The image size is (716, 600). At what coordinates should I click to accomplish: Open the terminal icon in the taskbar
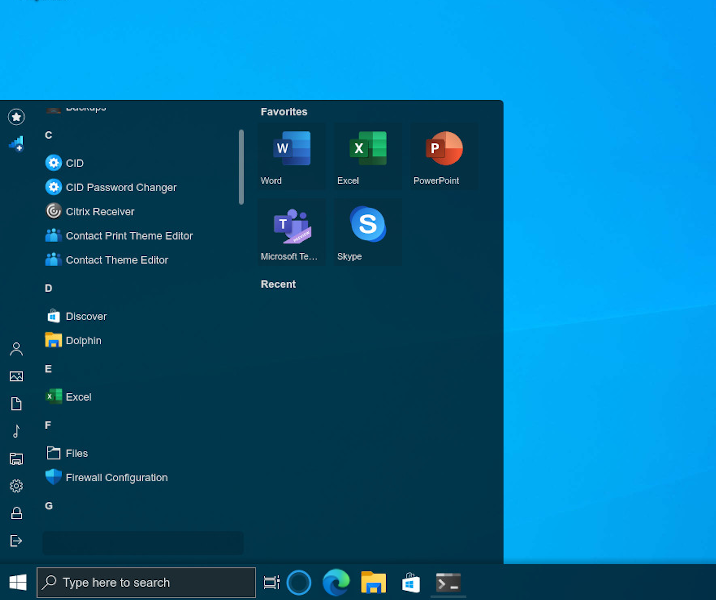[x=448, y=582]
